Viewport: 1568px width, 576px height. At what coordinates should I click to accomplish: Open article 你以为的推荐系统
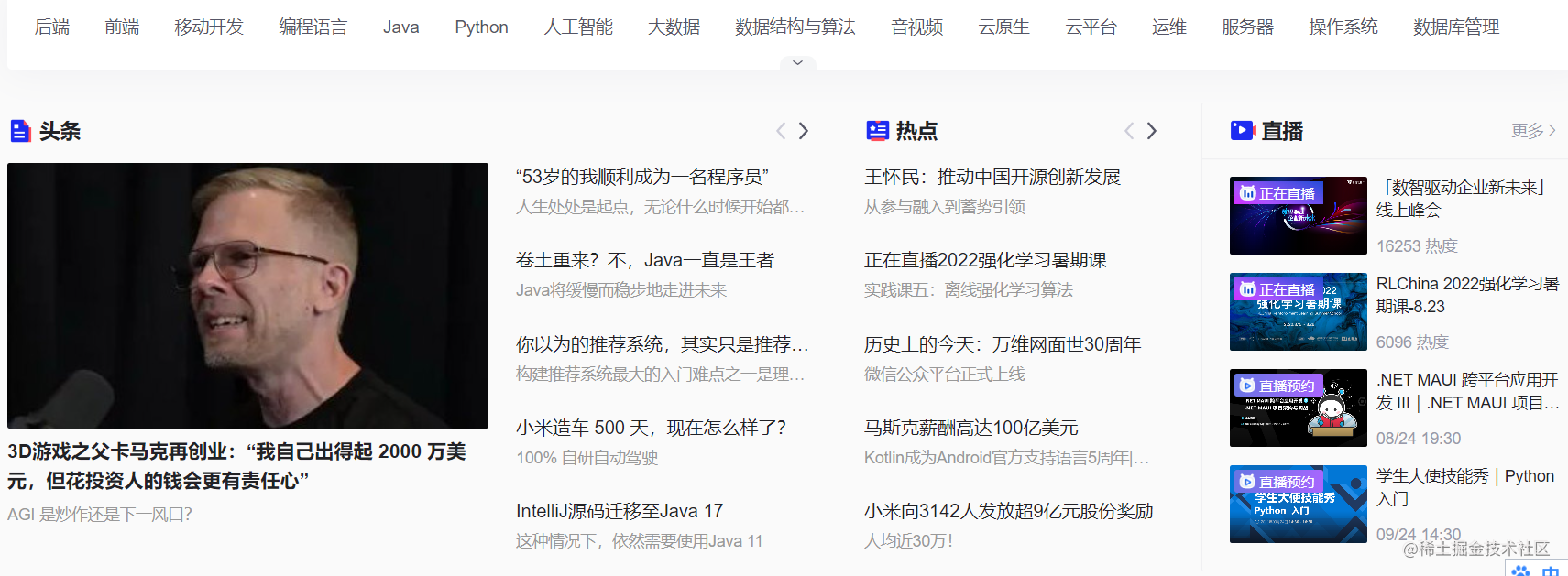662,344
